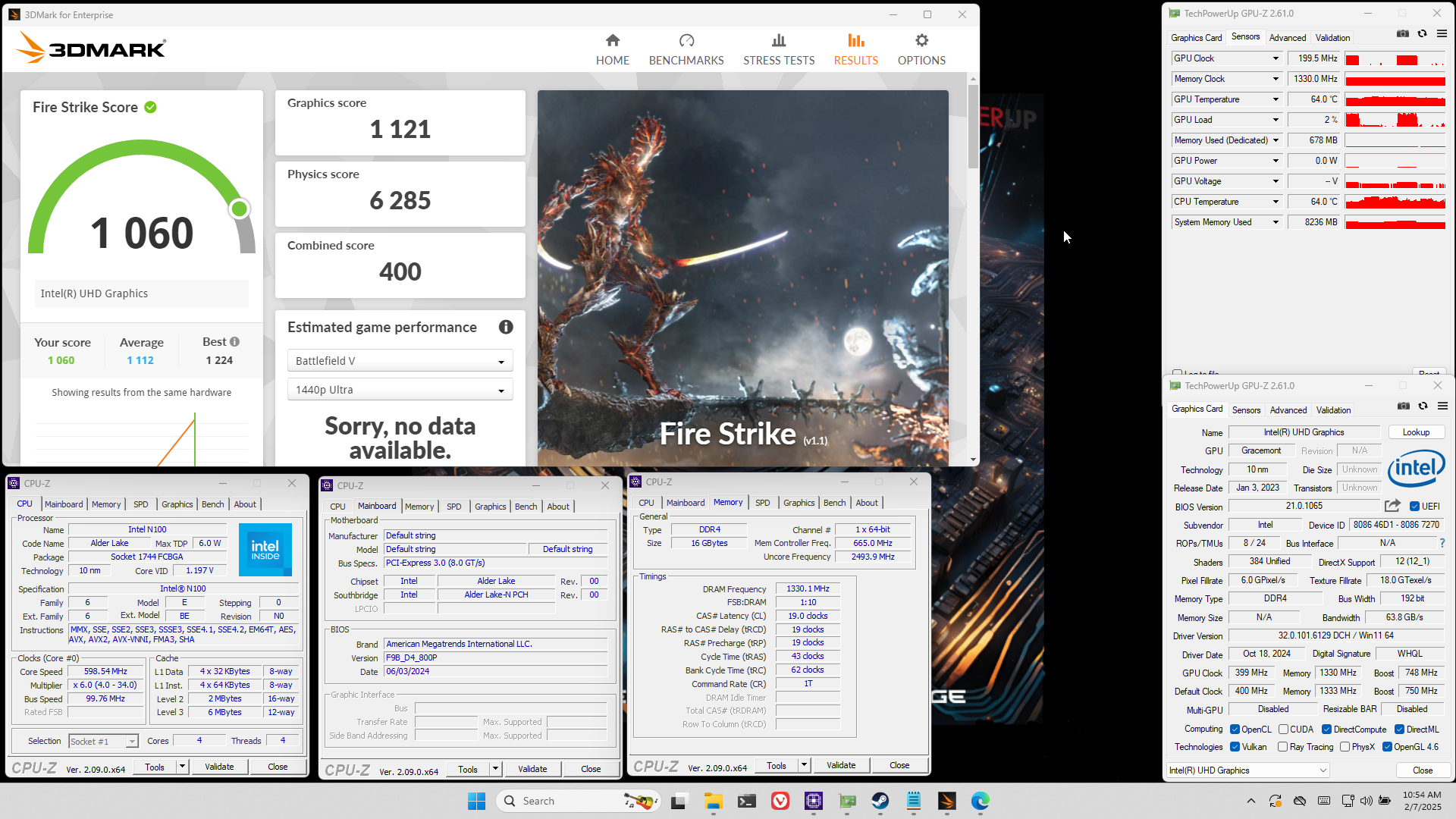The height and width of the screenshot is (819, 1456).
Task: Toggle the Vulkan checkbox
Action: [x=1235, y=747]
